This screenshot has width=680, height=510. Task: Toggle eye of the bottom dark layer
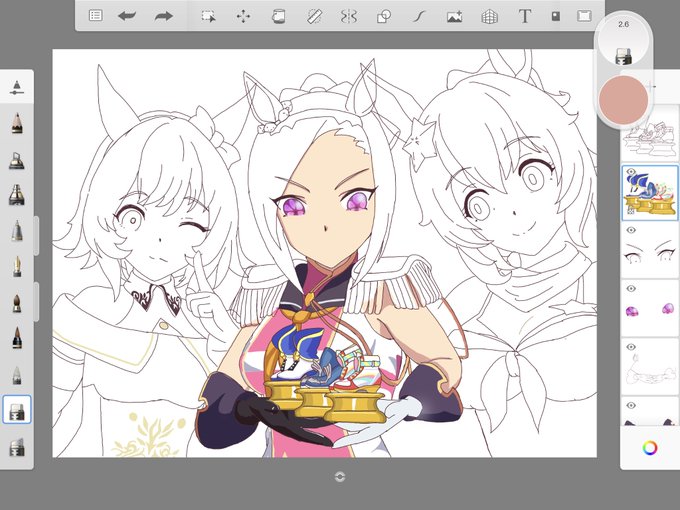pyautogui.click(x=631, y=405)
